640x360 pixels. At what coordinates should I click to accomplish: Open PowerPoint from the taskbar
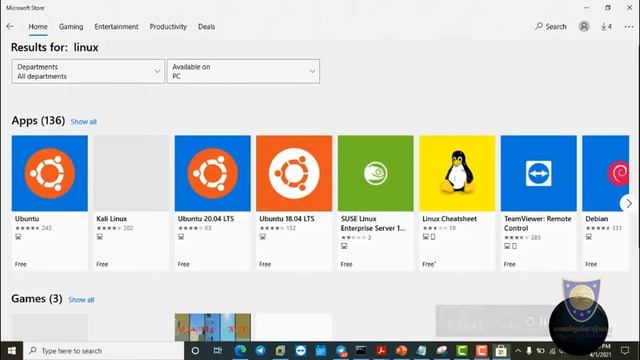[401, 351]
